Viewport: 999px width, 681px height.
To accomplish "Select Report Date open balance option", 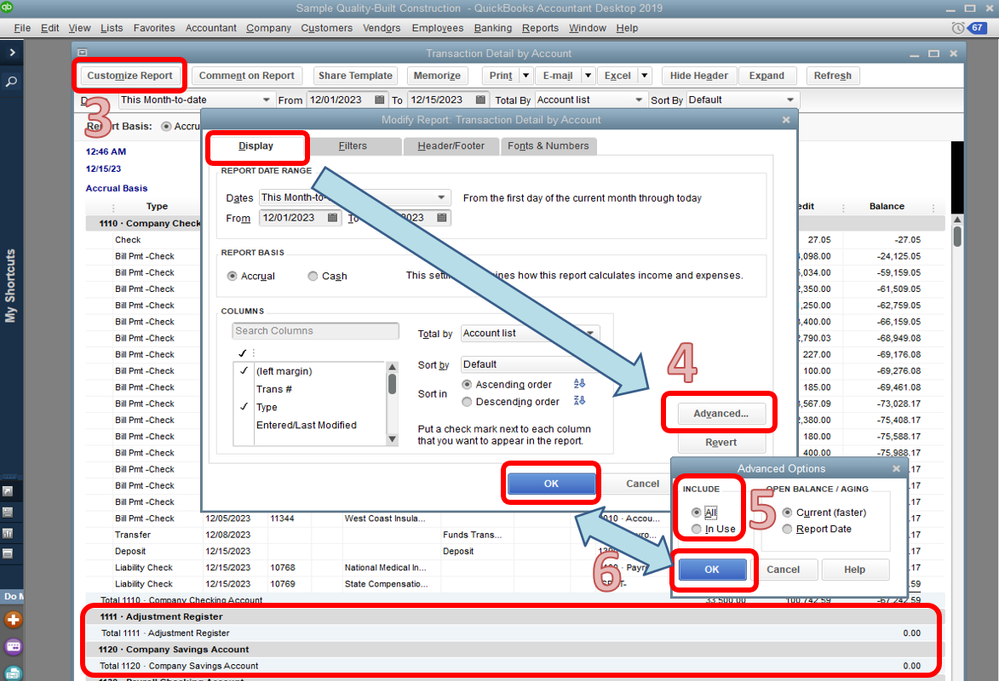I will (x=787, y=529).
